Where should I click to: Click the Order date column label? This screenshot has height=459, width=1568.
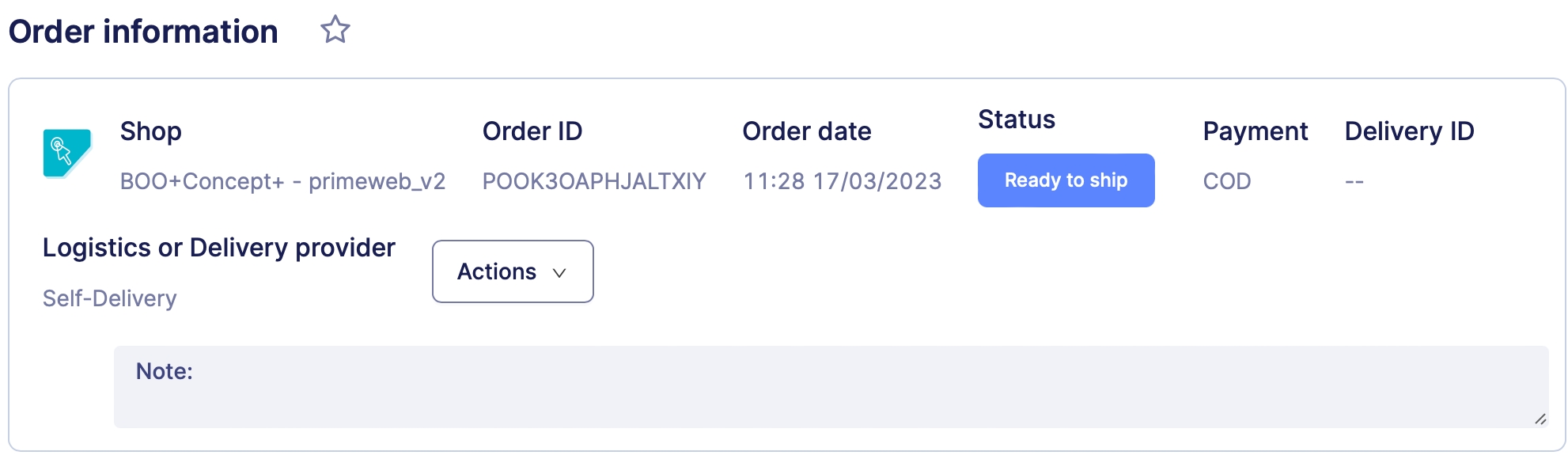(806, 131)
